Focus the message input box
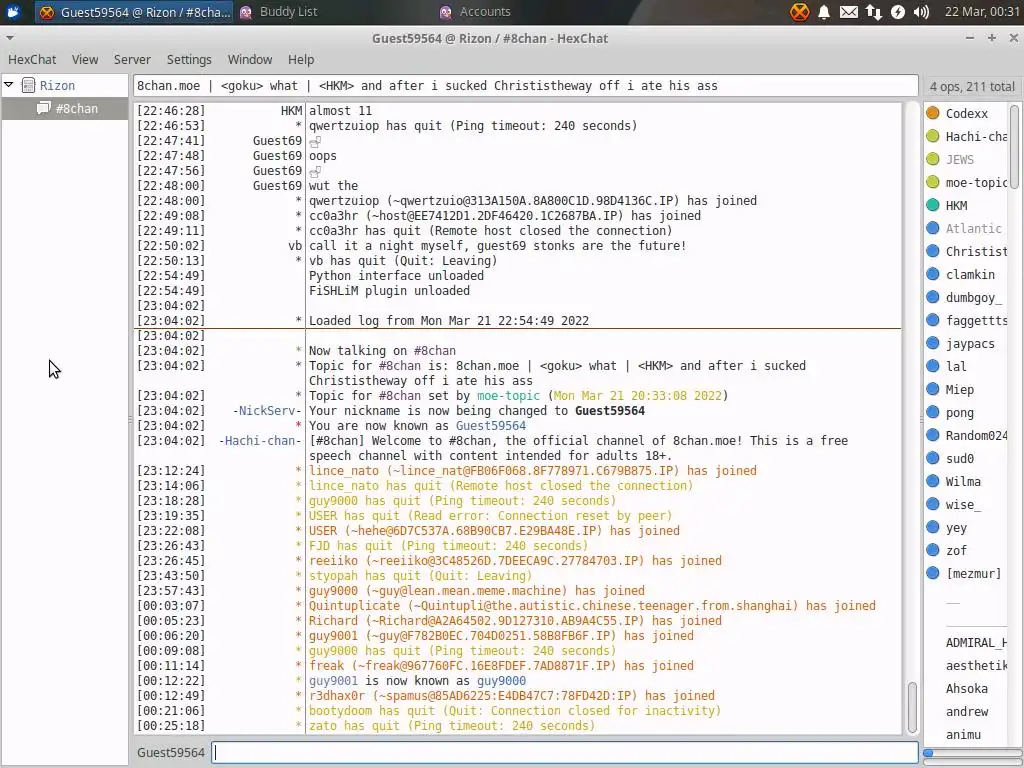 point(566,752)
